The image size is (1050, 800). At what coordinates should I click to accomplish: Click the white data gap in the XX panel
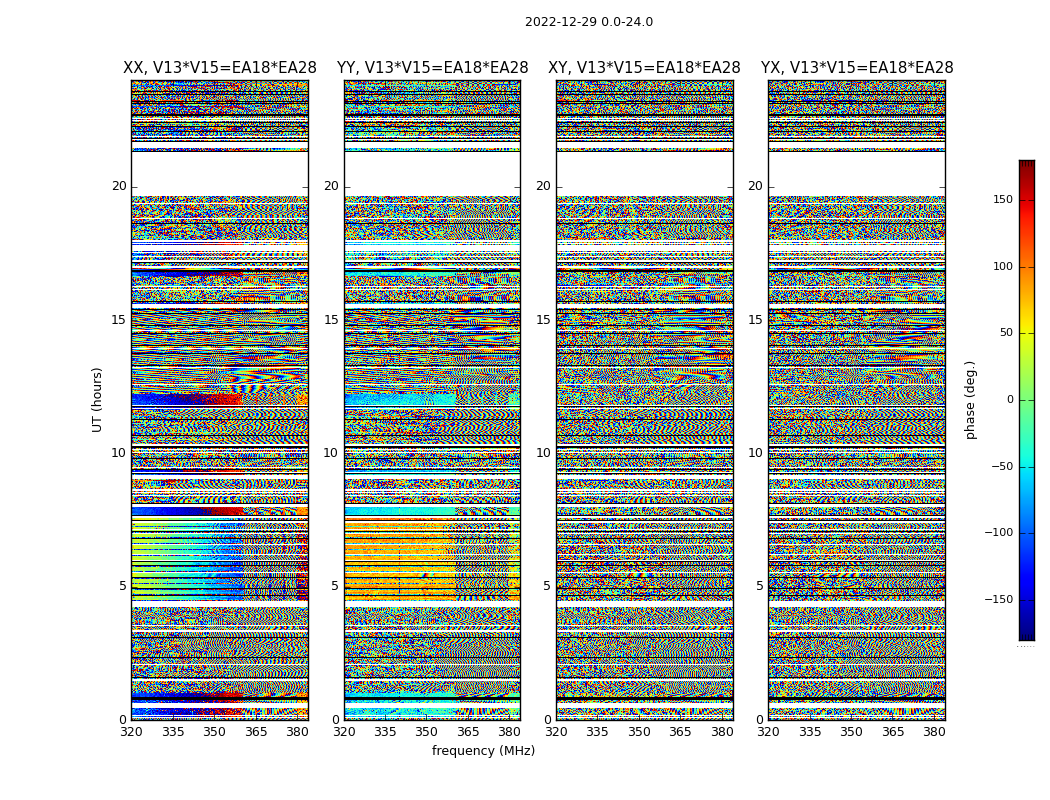click(x=220, y=174)
